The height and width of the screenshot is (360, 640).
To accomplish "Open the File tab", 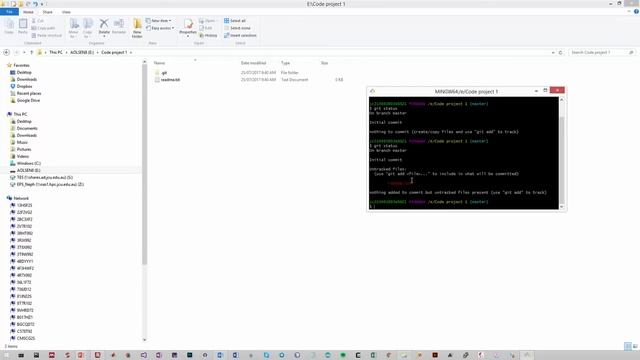I will pyautogui.click(x=9, y=12).
